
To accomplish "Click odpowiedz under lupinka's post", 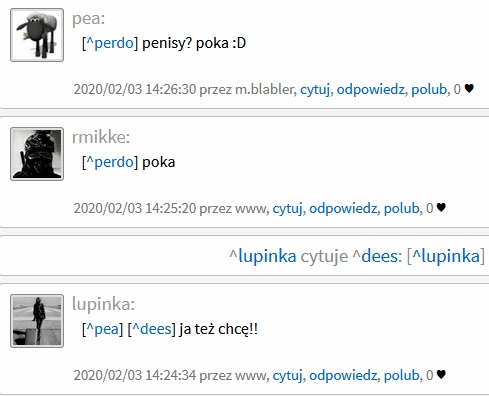I will [343, 375].
